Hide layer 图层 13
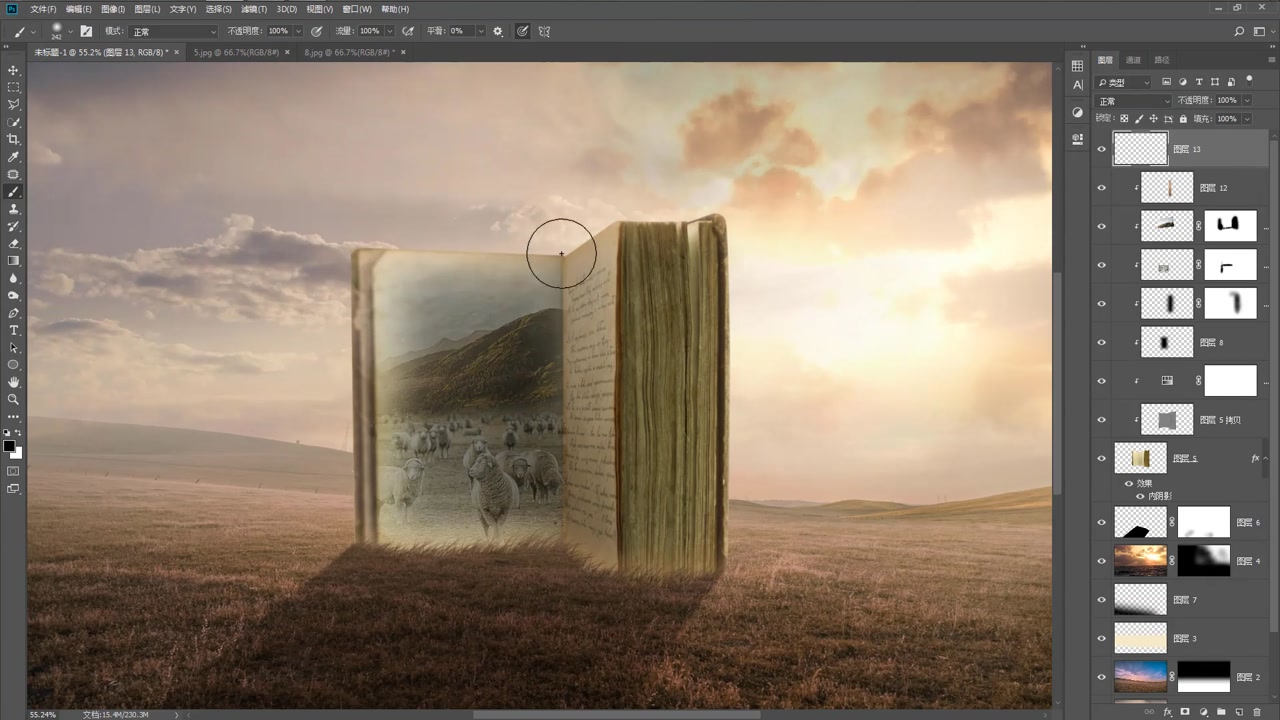 (1101, 149)
